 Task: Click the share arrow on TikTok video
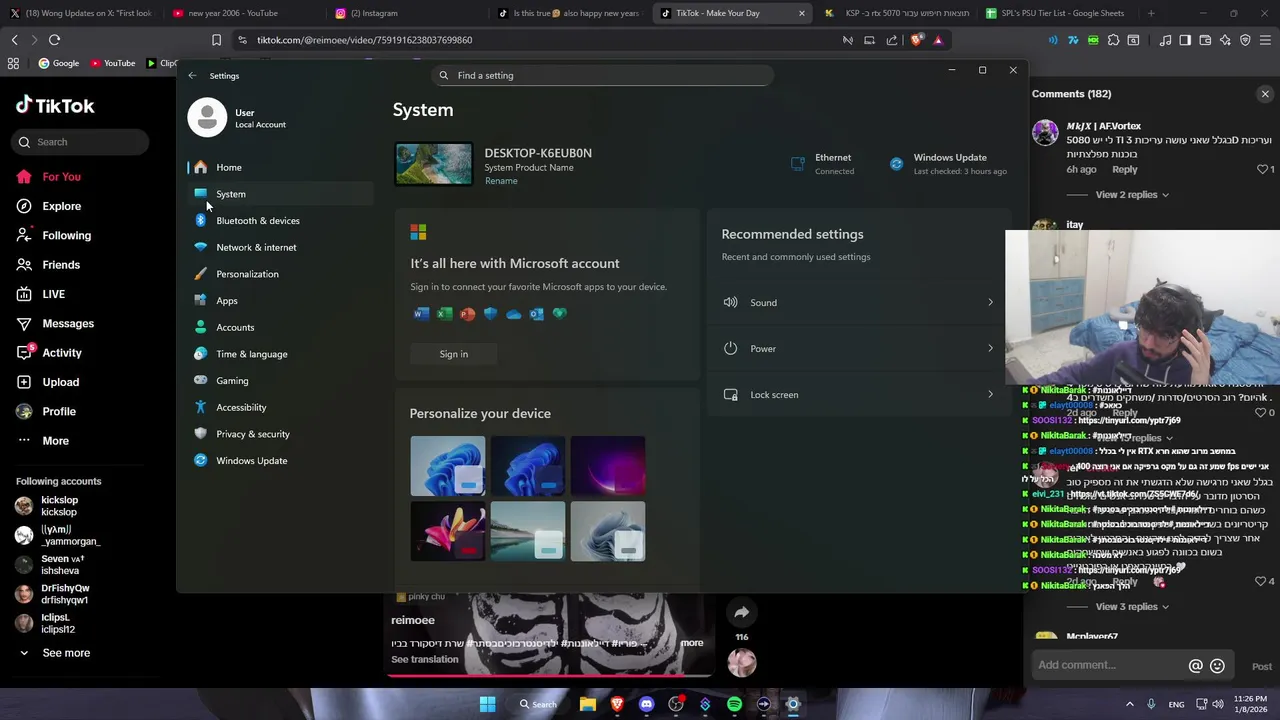tap(741, 613)
